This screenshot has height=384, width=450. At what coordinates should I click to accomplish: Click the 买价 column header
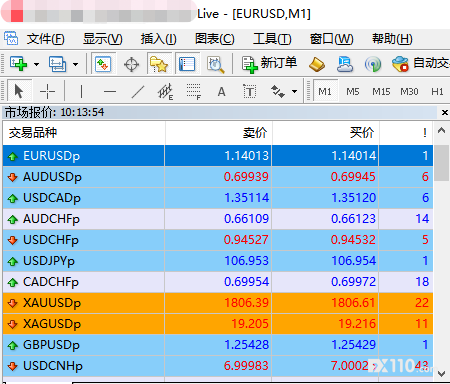[x=326, y=133]
